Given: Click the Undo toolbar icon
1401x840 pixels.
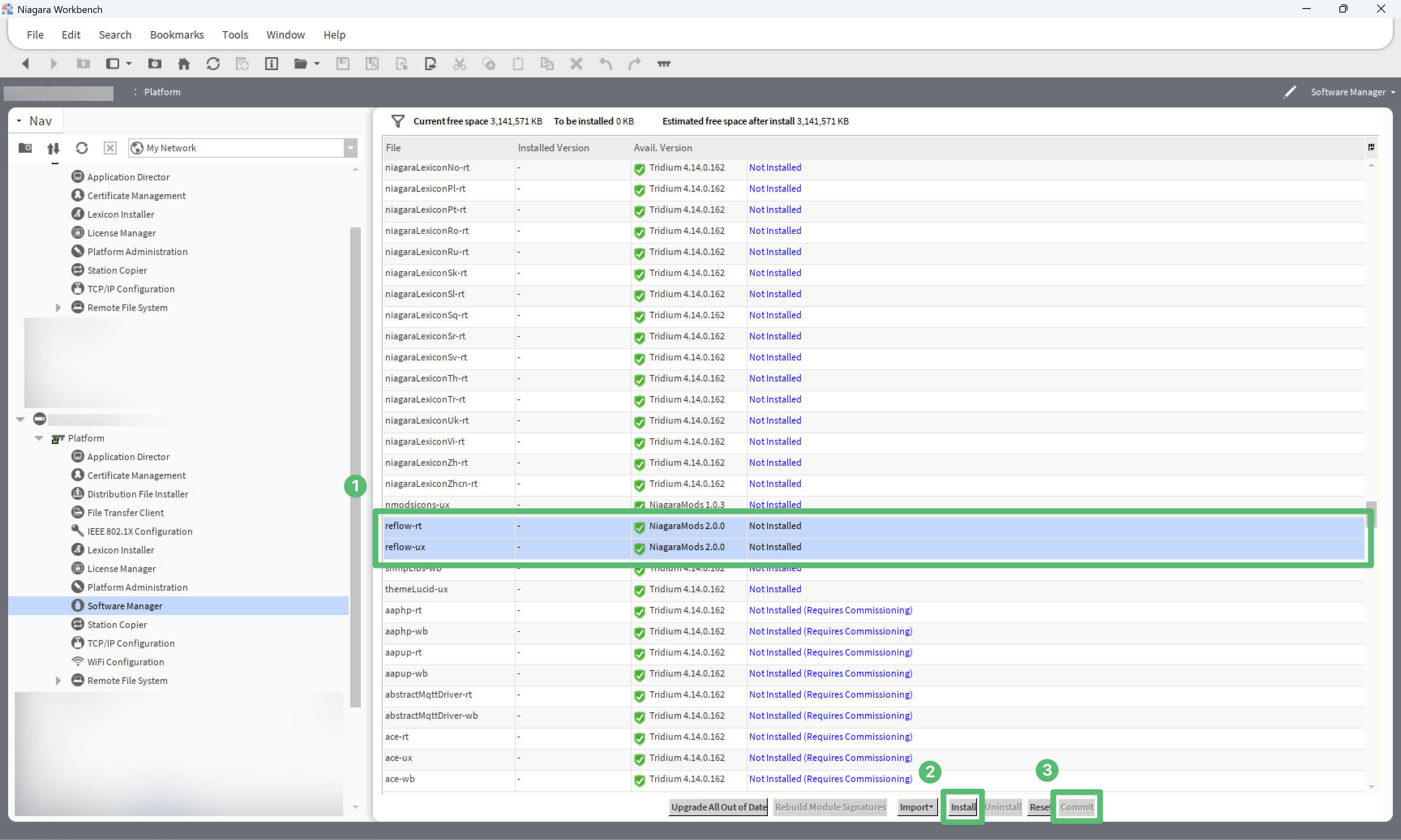Looking at the screenshot, I should point(606,63).
